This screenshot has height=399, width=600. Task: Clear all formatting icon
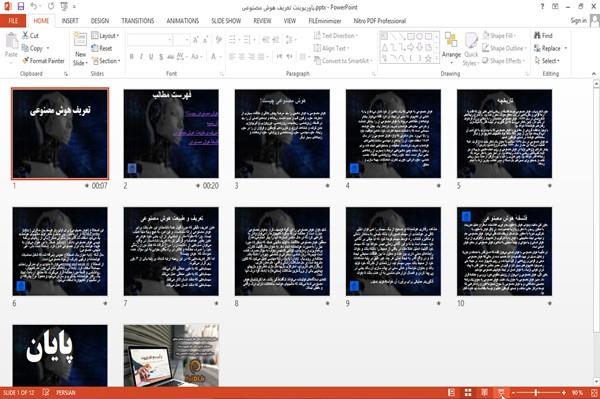pos(219,40)
